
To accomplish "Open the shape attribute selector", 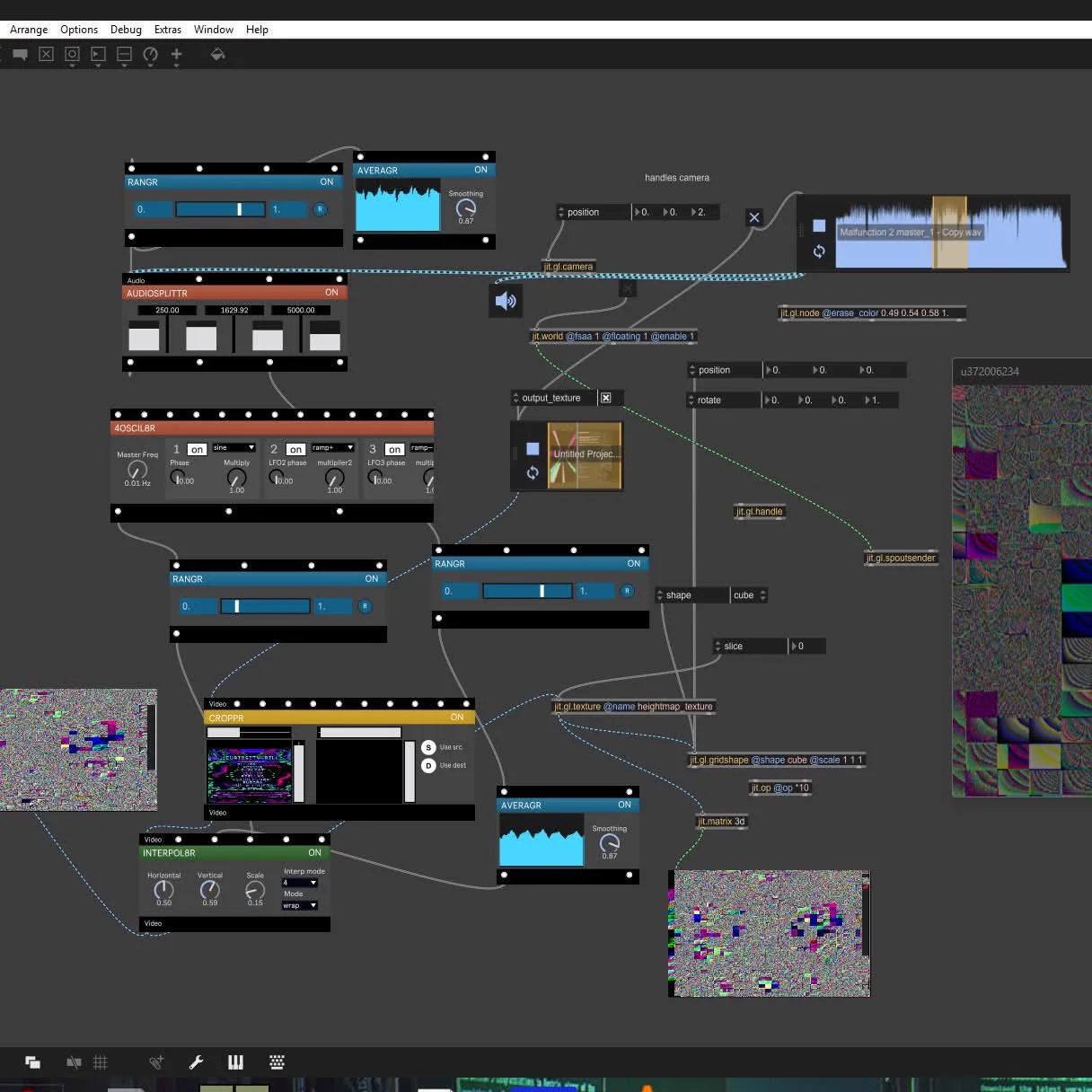I will click(691, 595).
